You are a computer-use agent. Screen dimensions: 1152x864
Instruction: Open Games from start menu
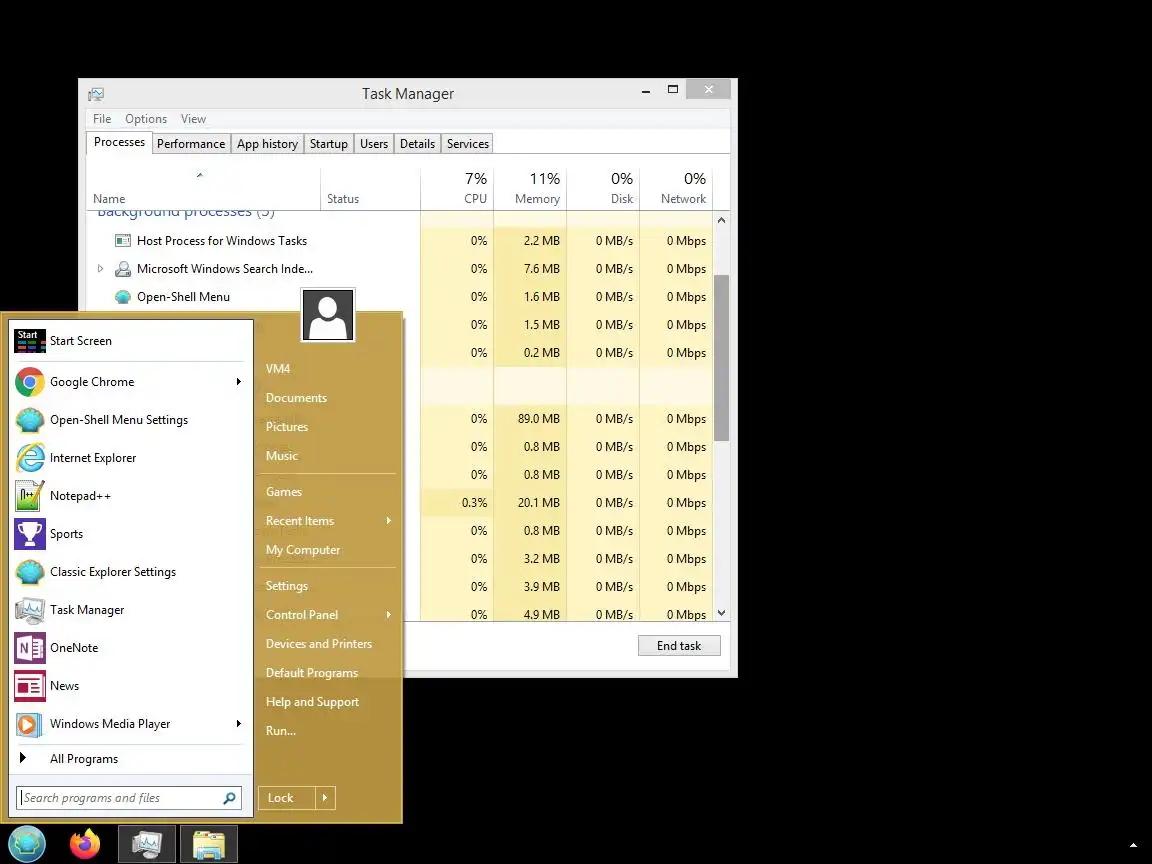[x=284, y=492]
